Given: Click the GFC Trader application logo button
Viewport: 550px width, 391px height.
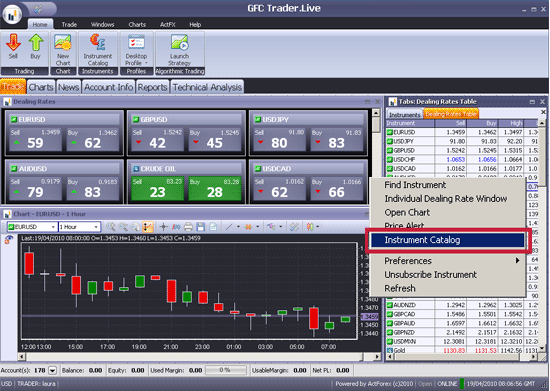Looking at the screenshot, I should point(12,14).
